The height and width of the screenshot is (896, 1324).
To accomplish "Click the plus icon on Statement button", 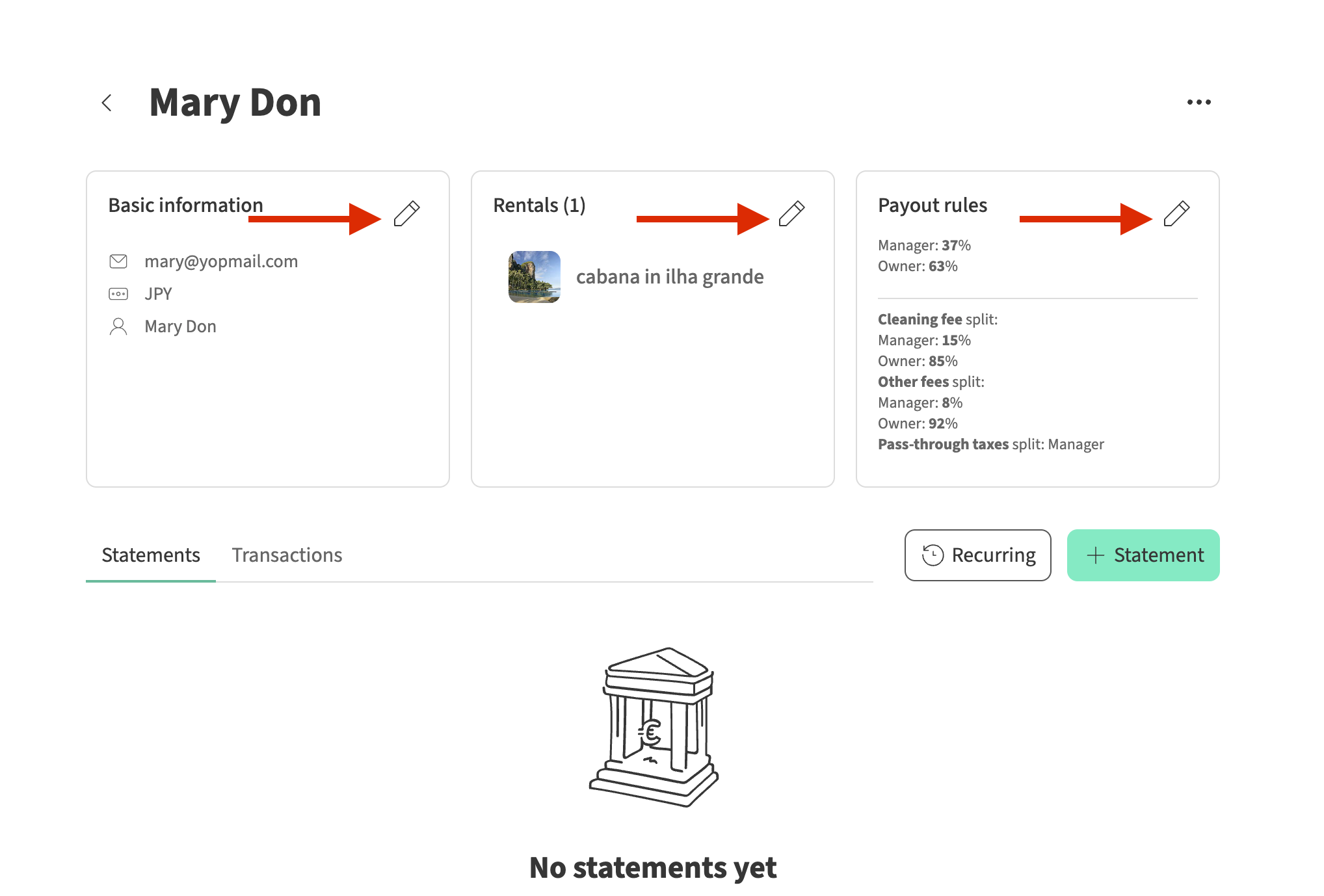I will tap(1096, 555).
